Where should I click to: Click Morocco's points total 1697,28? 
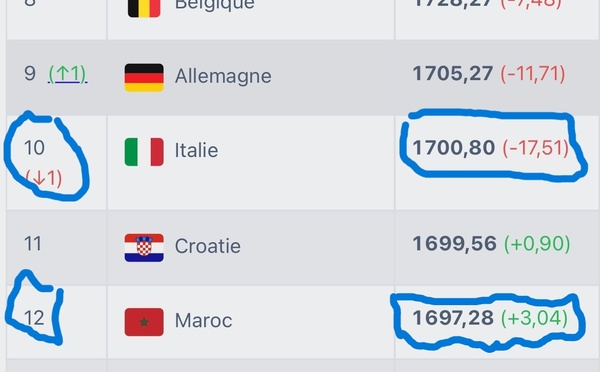coord(453,318)
